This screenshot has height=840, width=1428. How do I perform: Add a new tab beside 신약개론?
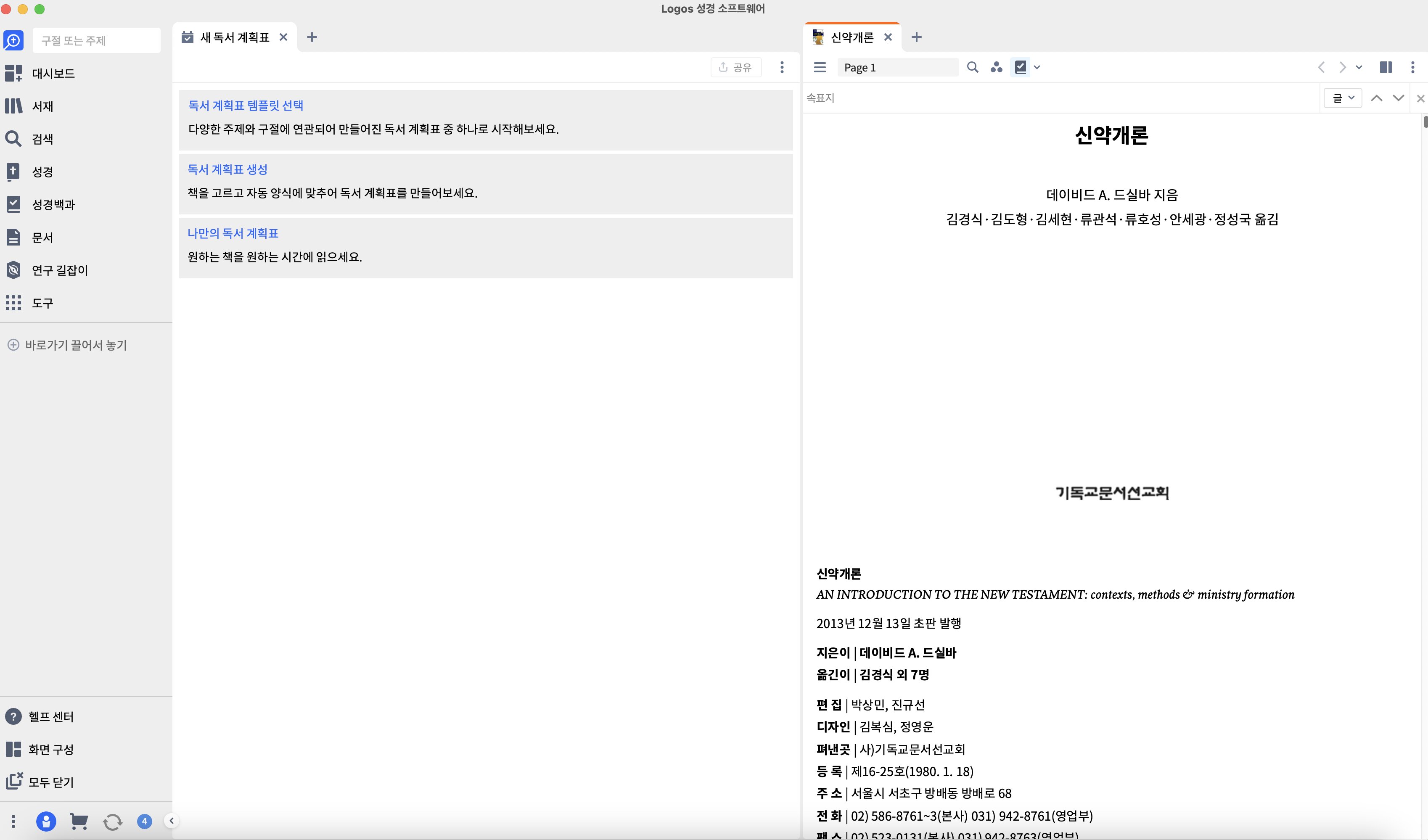click(916, 37)
